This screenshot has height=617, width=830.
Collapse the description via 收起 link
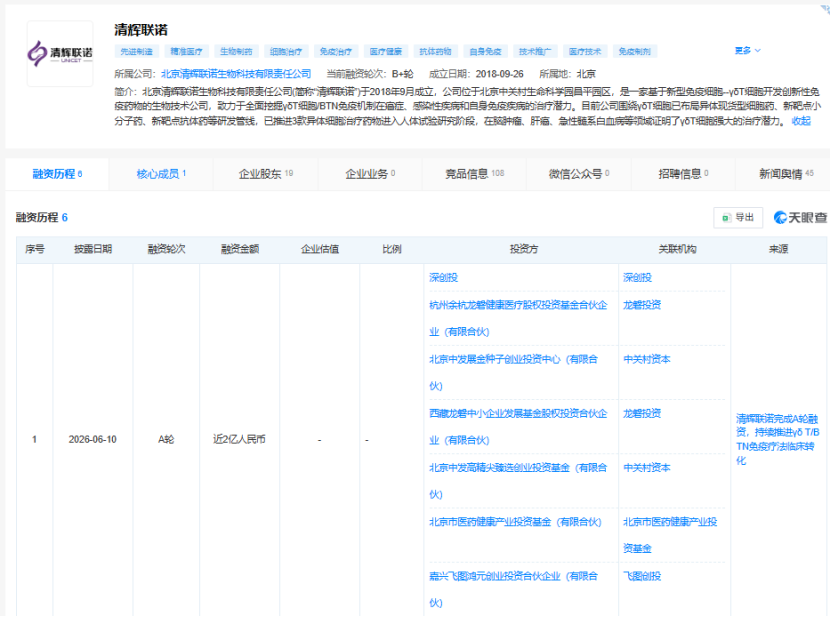pyautogui.click(x=801, y=121)
